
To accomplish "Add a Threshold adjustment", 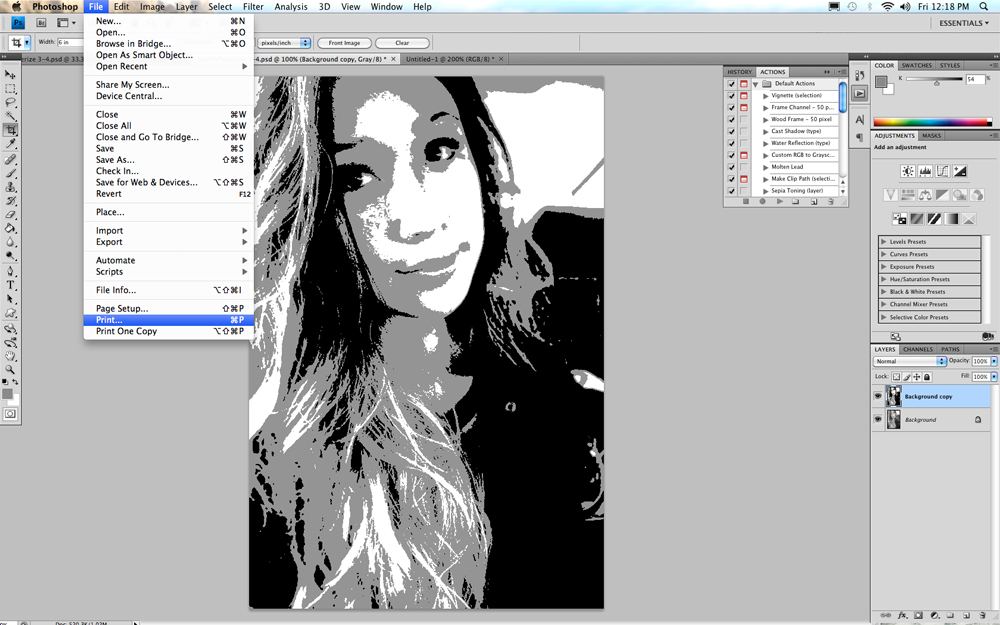I will click(x=934, y=219).
